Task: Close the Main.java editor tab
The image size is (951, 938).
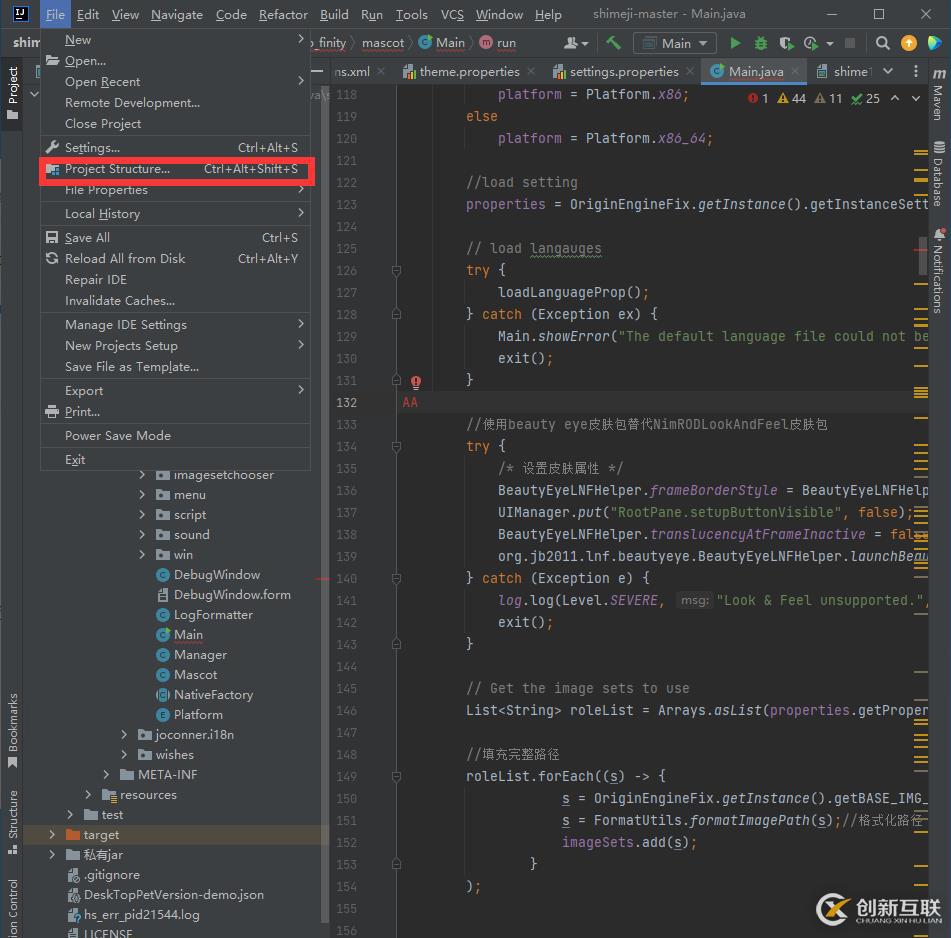Action: [x=795, y=72]
